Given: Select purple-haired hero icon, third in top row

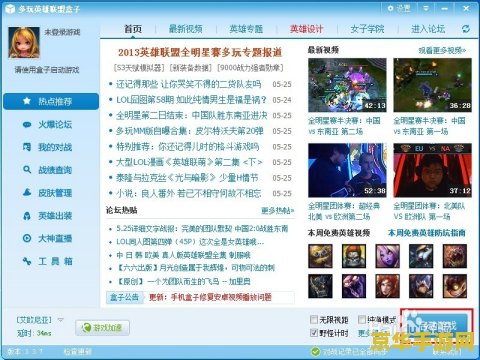Looking at the screenshot, I should click(387, 256).
